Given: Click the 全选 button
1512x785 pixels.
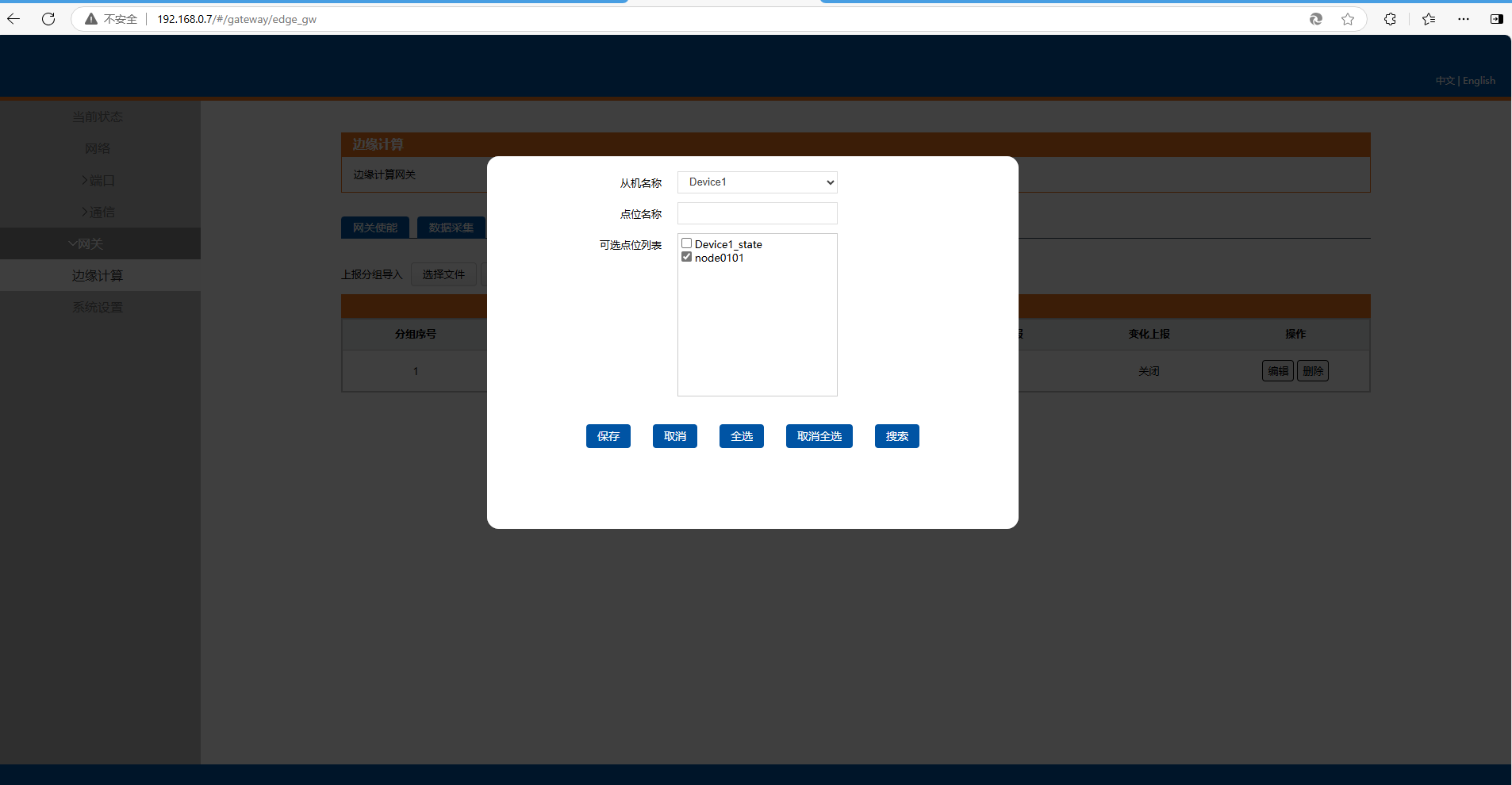Looking at the screenshot, I should [x=742, y=436].
